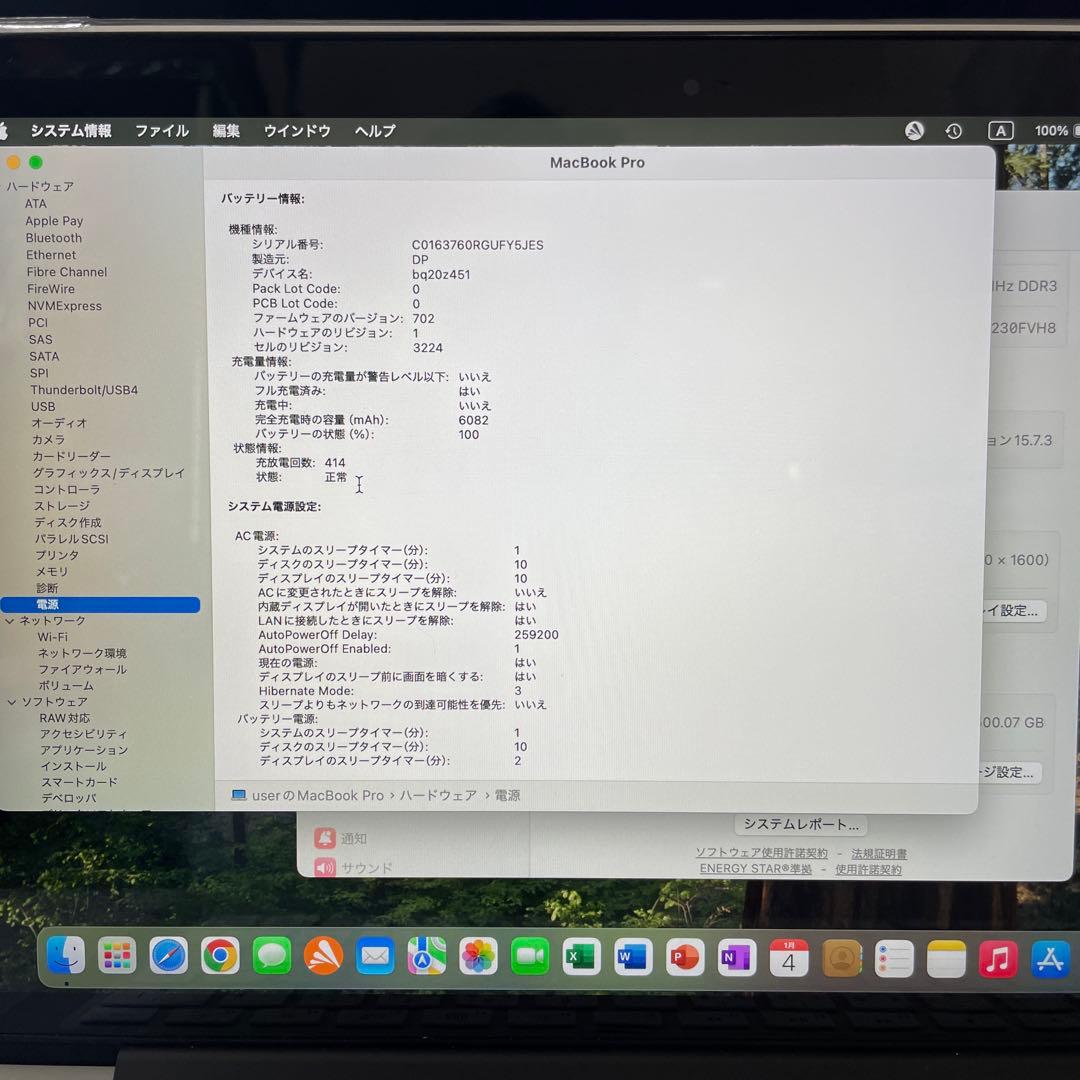Launch Microsoft Word from the Dock
Viewport: 1080px width, 1080px height.
(633, 957)
